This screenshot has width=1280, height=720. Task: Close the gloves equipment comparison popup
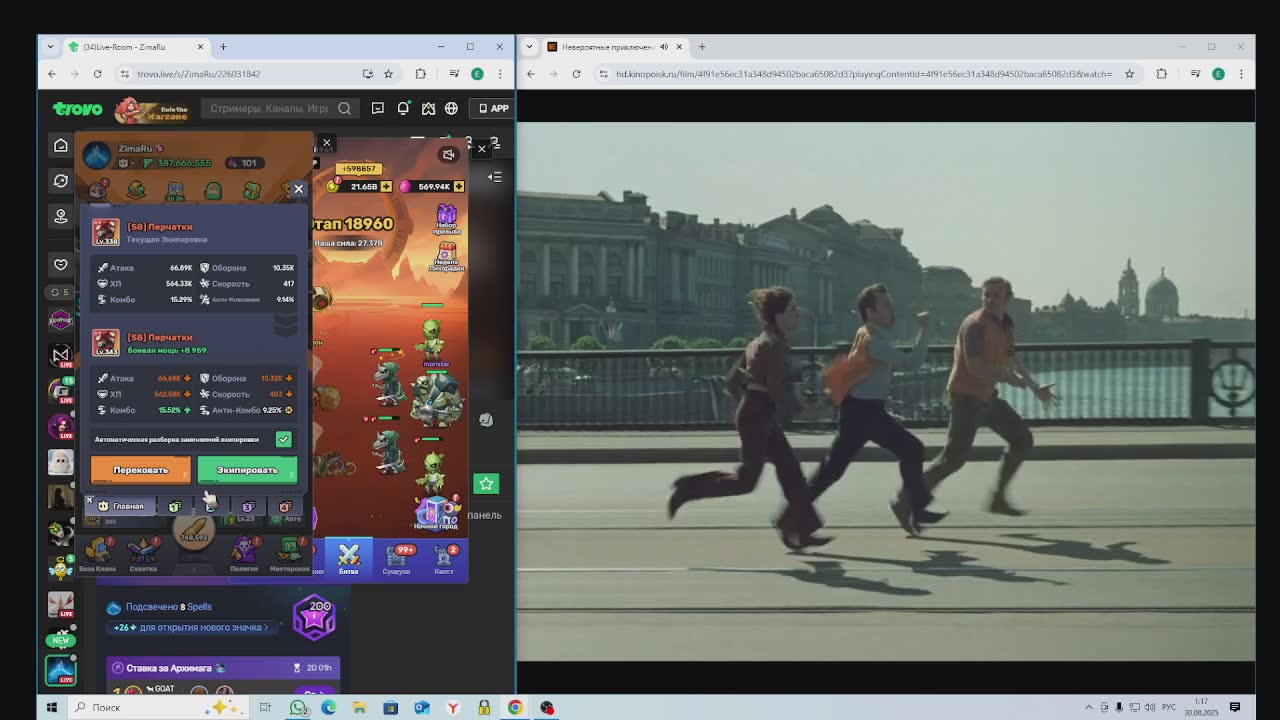[x=298, y=188]
